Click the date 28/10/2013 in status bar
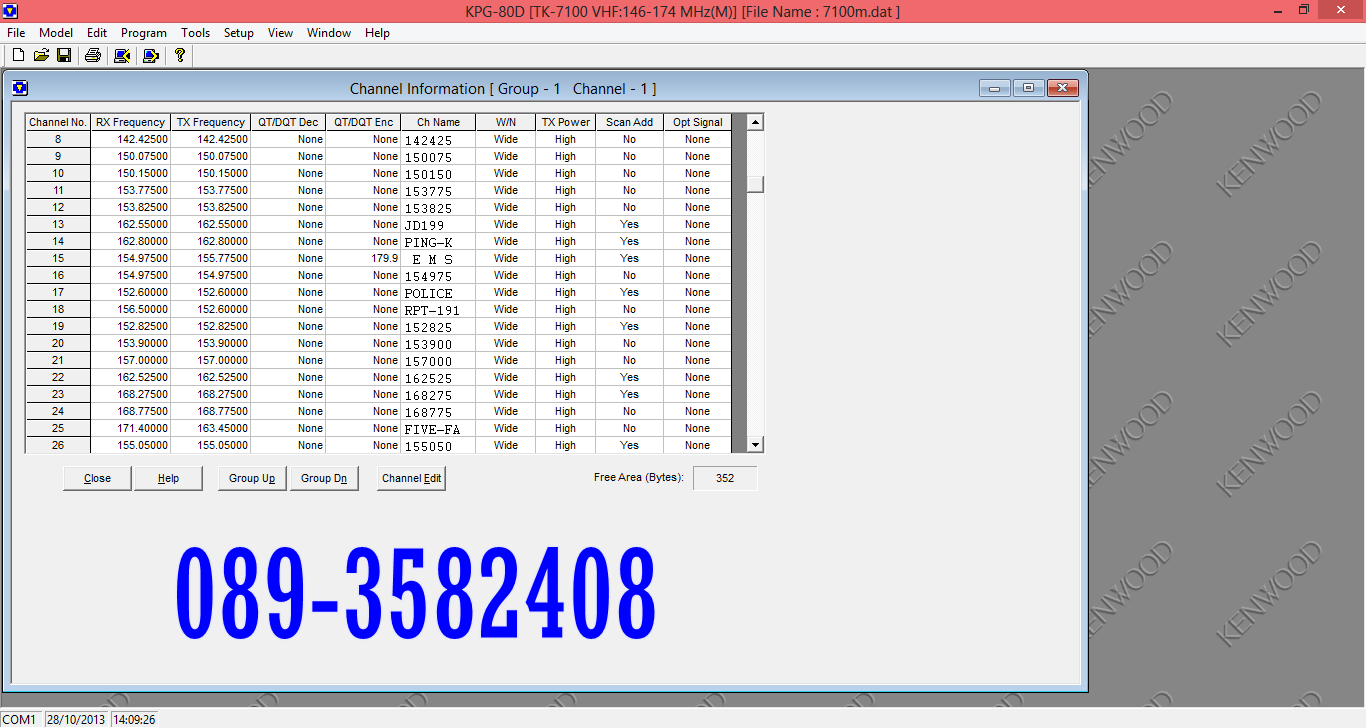Image resolution: width=1366 pixels, height=728 pixels. (x=77, y=719)
